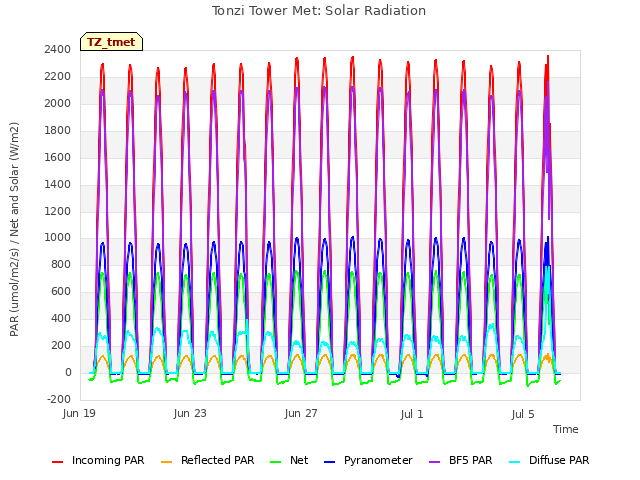640x480 pixels.
Task: Click the 1200 y-axis tick label
Action: coord(58,211)
